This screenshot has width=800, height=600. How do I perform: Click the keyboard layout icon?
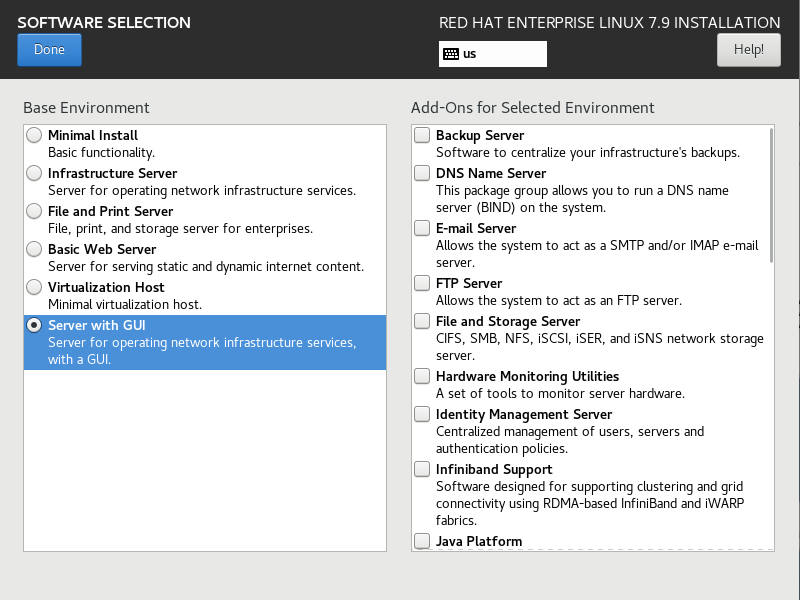(451, 54)
